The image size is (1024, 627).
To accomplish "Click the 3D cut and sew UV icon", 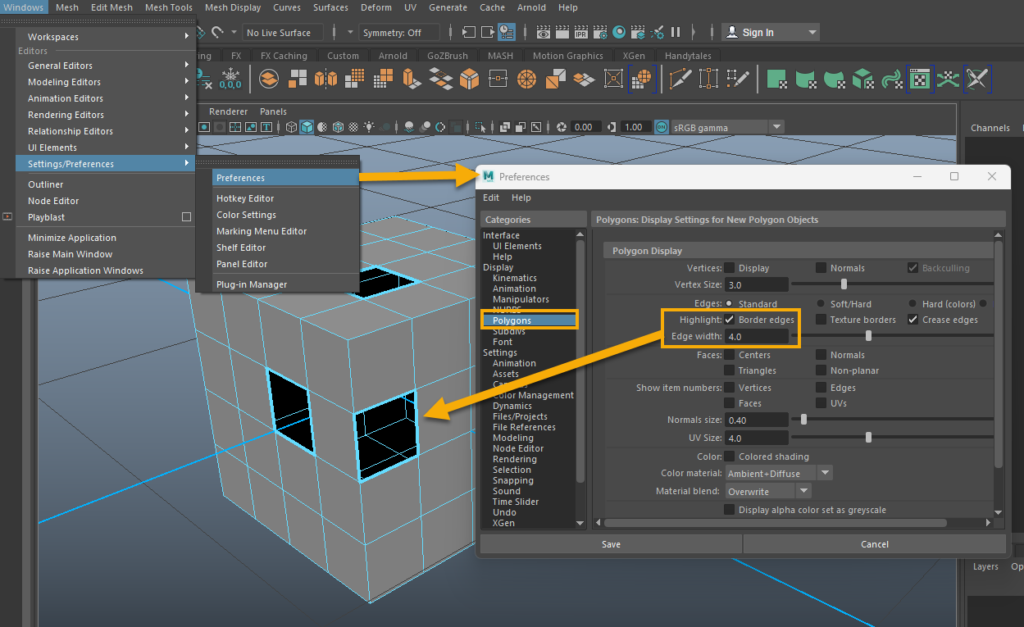I will (x=978, y=79).
